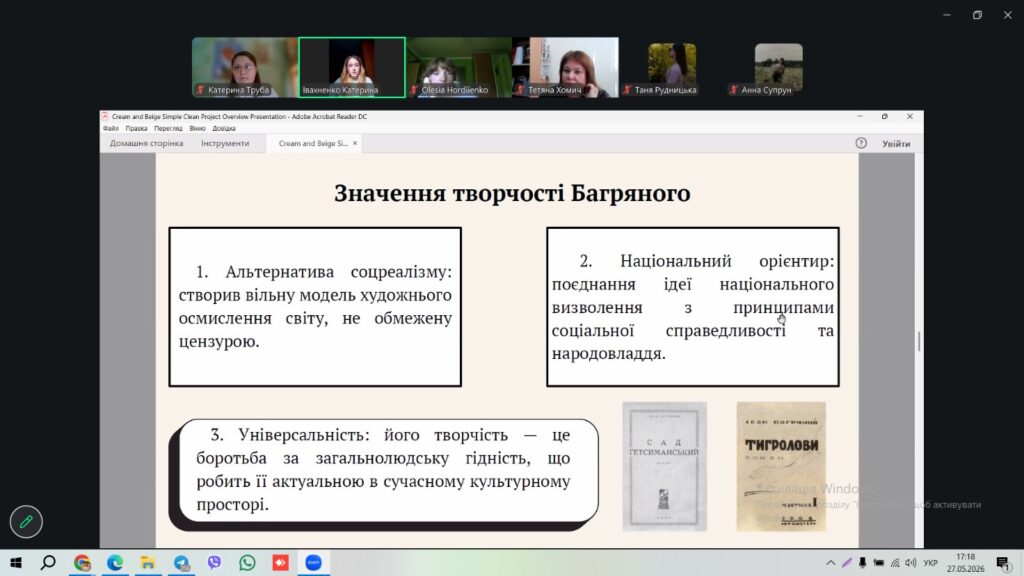
Task: Switch keyboard language УКР indicator
Action: click(x=931, y=562)
